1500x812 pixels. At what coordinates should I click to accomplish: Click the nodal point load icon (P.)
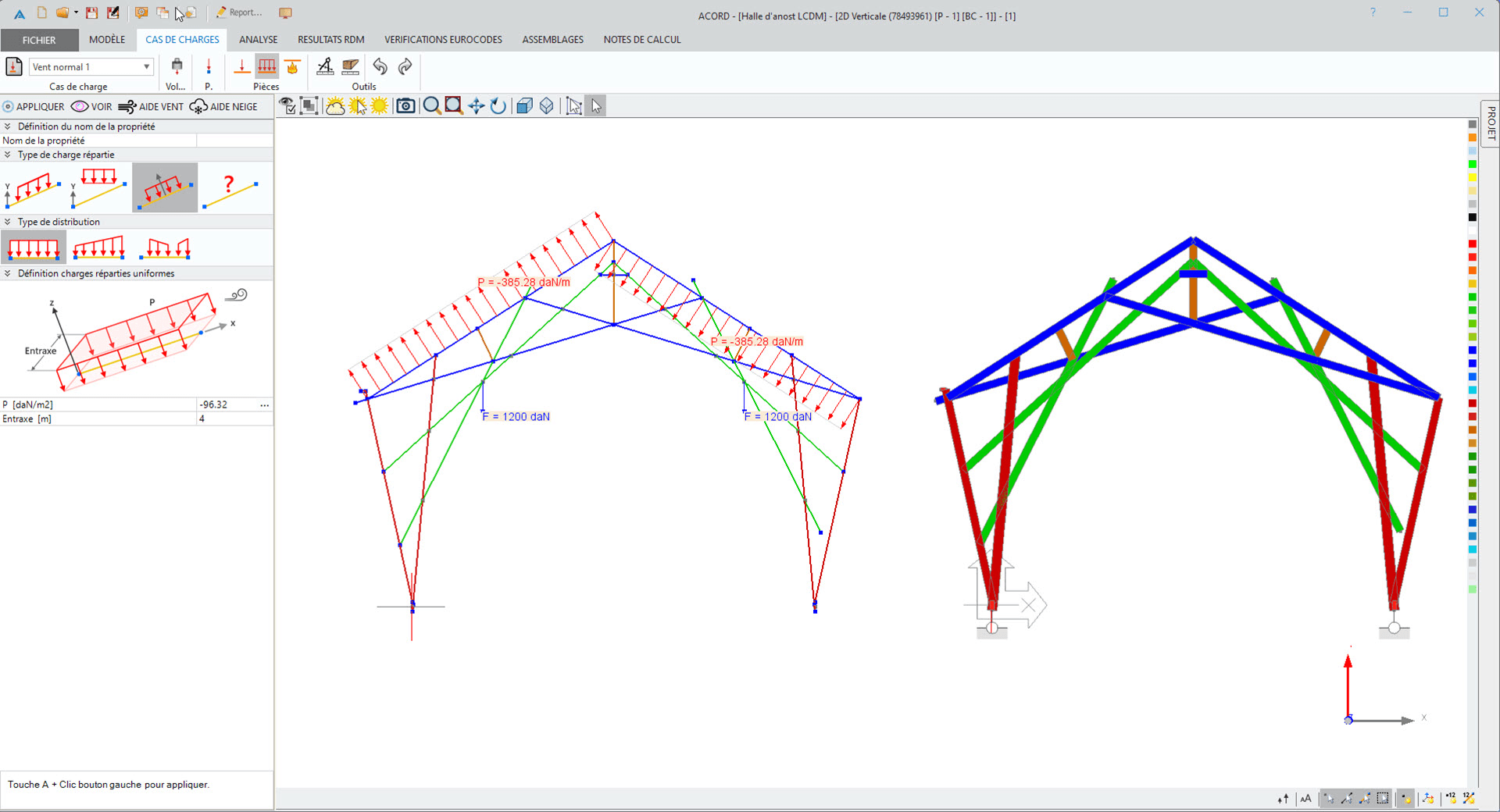coord(209,67)
